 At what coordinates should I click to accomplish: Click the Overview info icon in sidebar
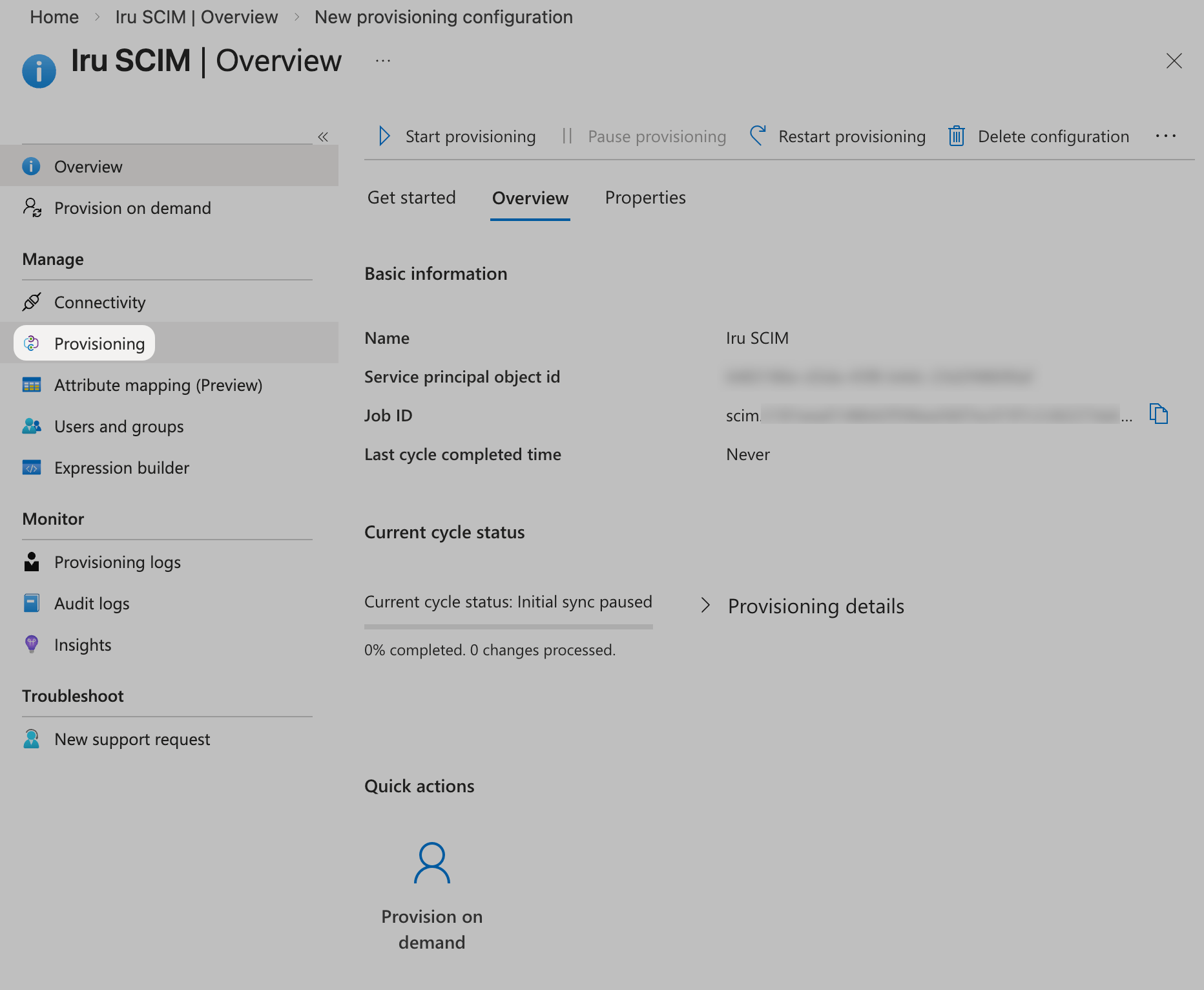31,166
